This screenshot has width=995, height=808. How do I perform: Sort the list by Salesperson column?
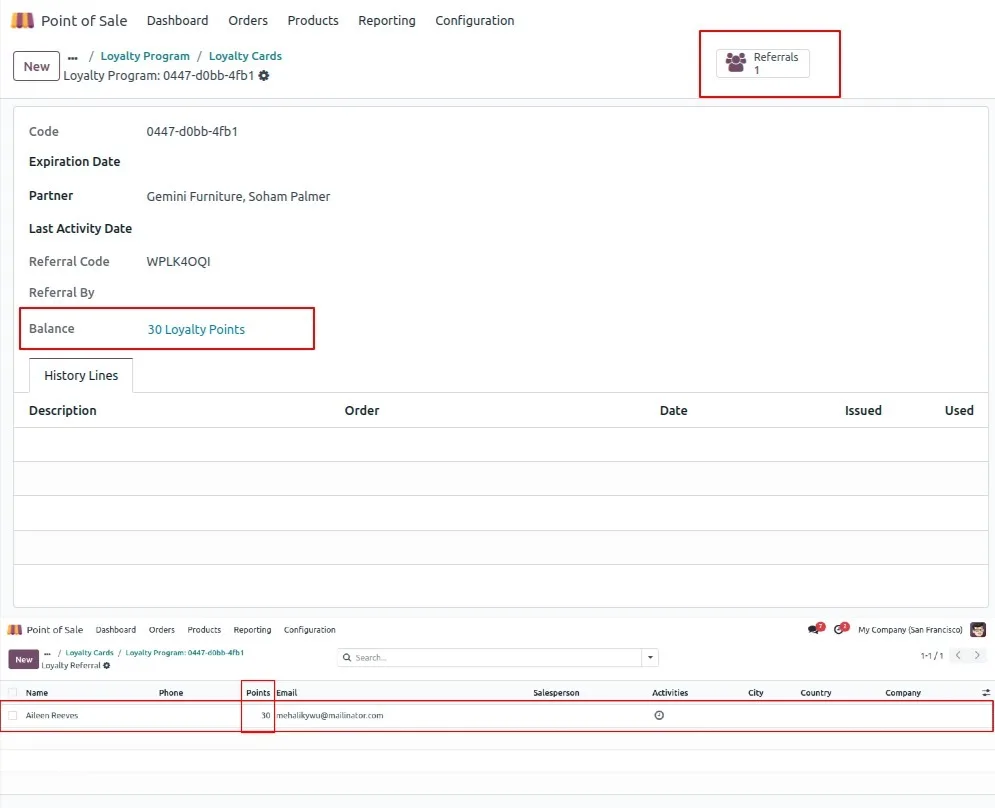tap(556, 692)
